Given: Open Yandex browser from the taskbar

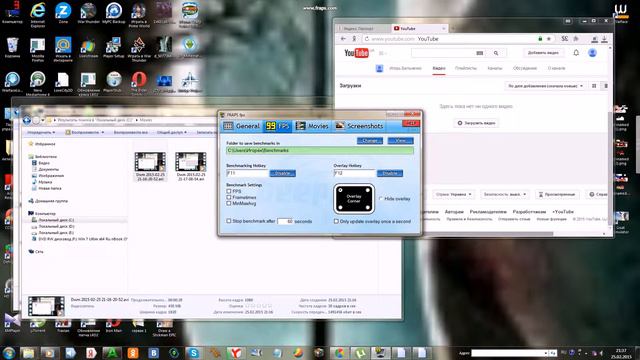Looking at the screenshot, I should (235, 353).
